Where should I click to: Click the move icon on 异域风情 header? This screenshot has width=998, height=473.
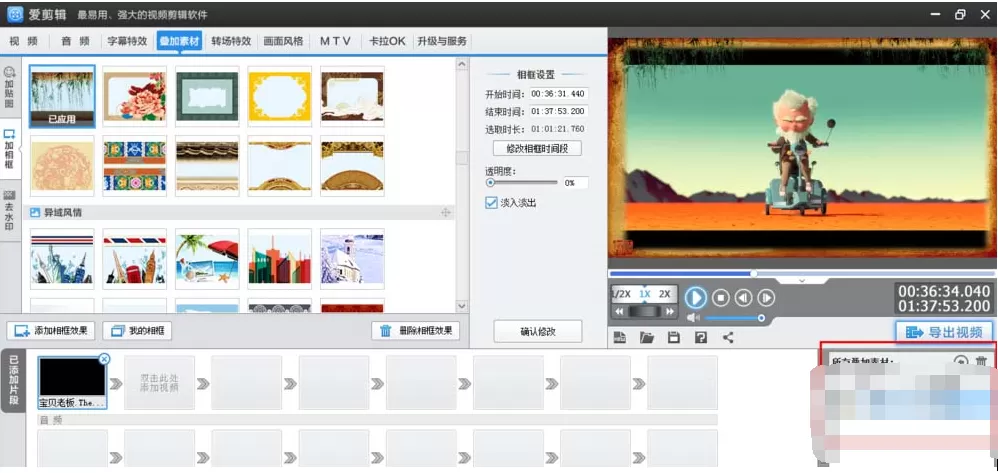(446, 213)
